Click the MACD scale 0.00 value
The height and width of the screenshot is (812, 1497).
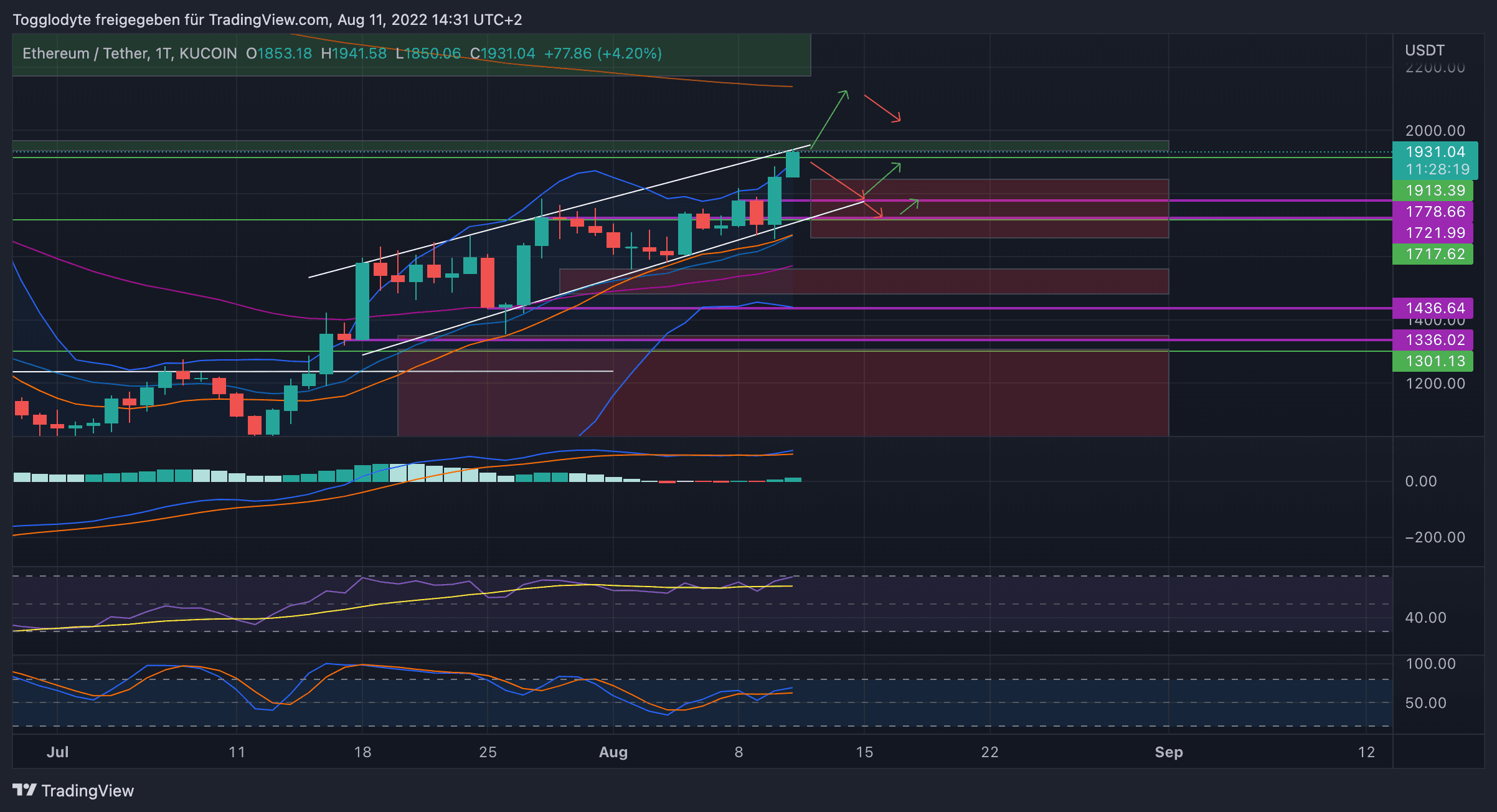[1420, 481]
